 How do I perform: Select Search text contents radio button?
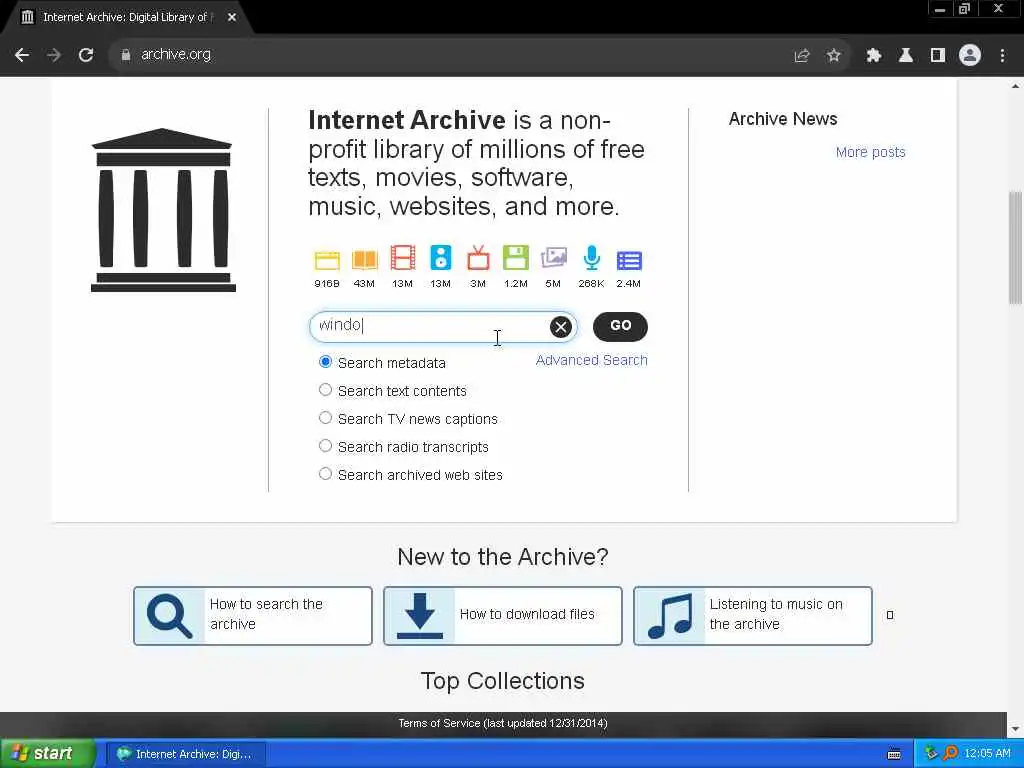click(x=325, y=390)
